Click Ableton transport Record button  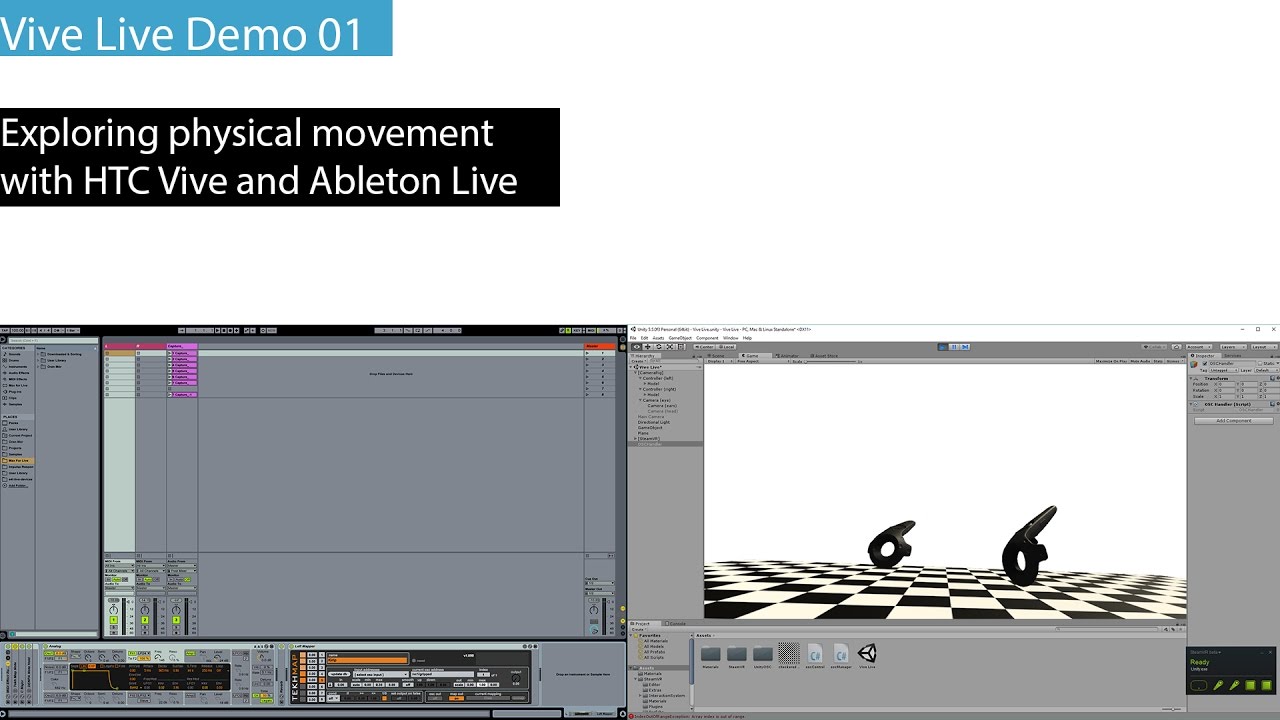230,330
